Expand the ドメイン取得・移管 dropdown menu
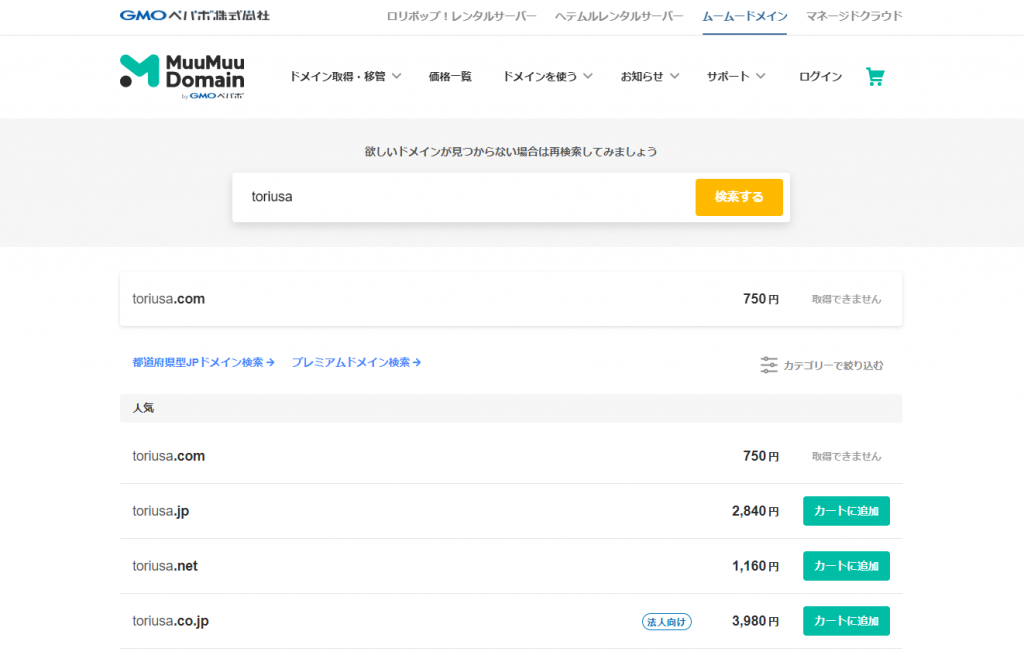This screenshot has width=1024, height=655. click(345, 76)
